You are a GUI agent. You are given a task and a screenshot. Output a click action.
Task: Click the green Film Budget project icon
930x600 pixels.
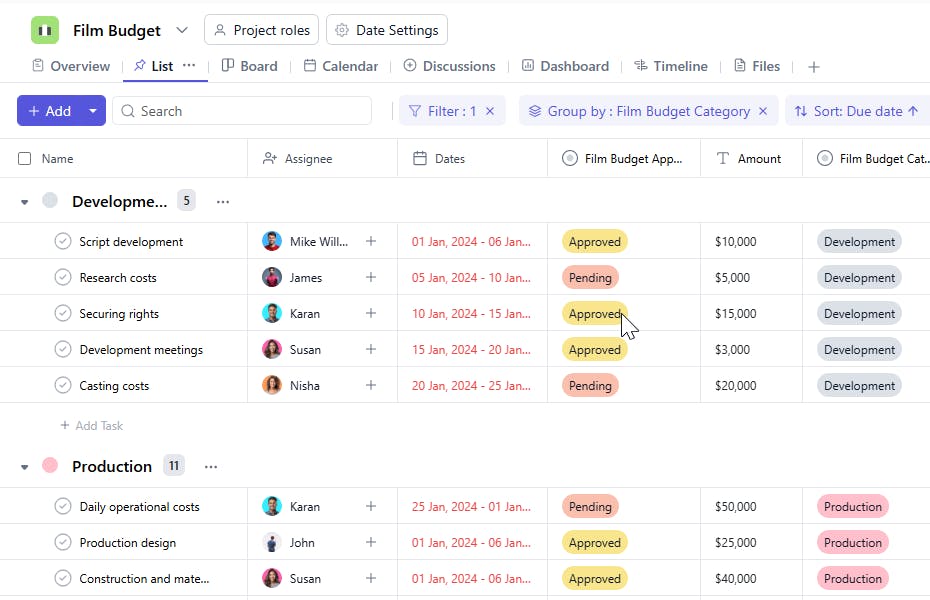coord(45,30)
